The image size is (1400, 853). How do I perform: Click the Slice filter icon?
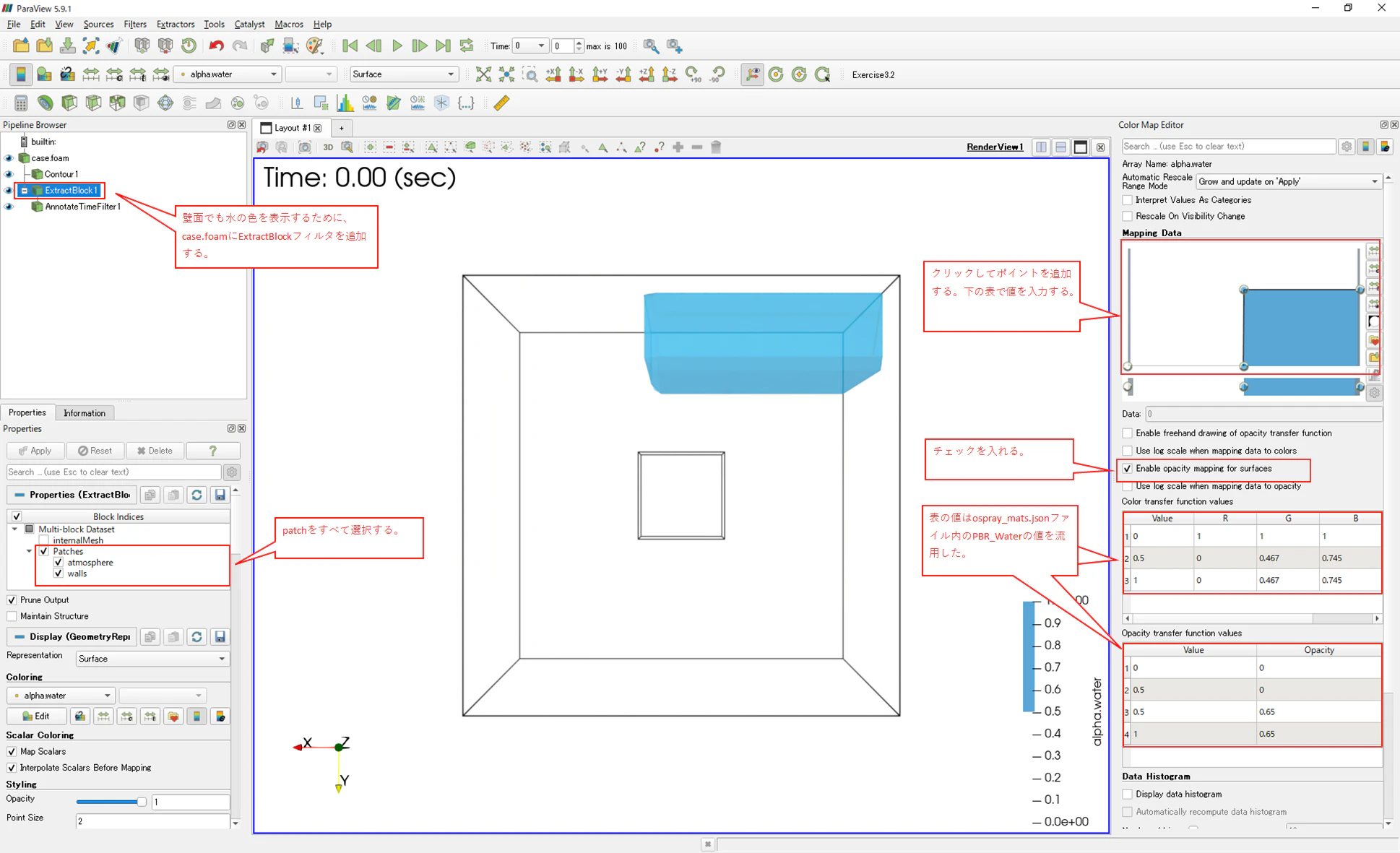point(93,103)
